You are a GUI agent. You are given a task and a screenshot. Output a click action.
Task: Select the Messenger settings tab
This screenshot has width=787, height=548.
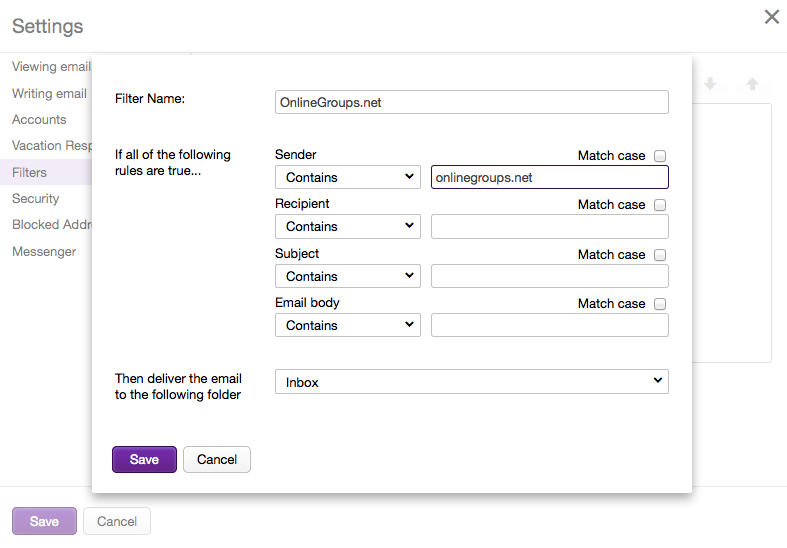click(44, 252)
